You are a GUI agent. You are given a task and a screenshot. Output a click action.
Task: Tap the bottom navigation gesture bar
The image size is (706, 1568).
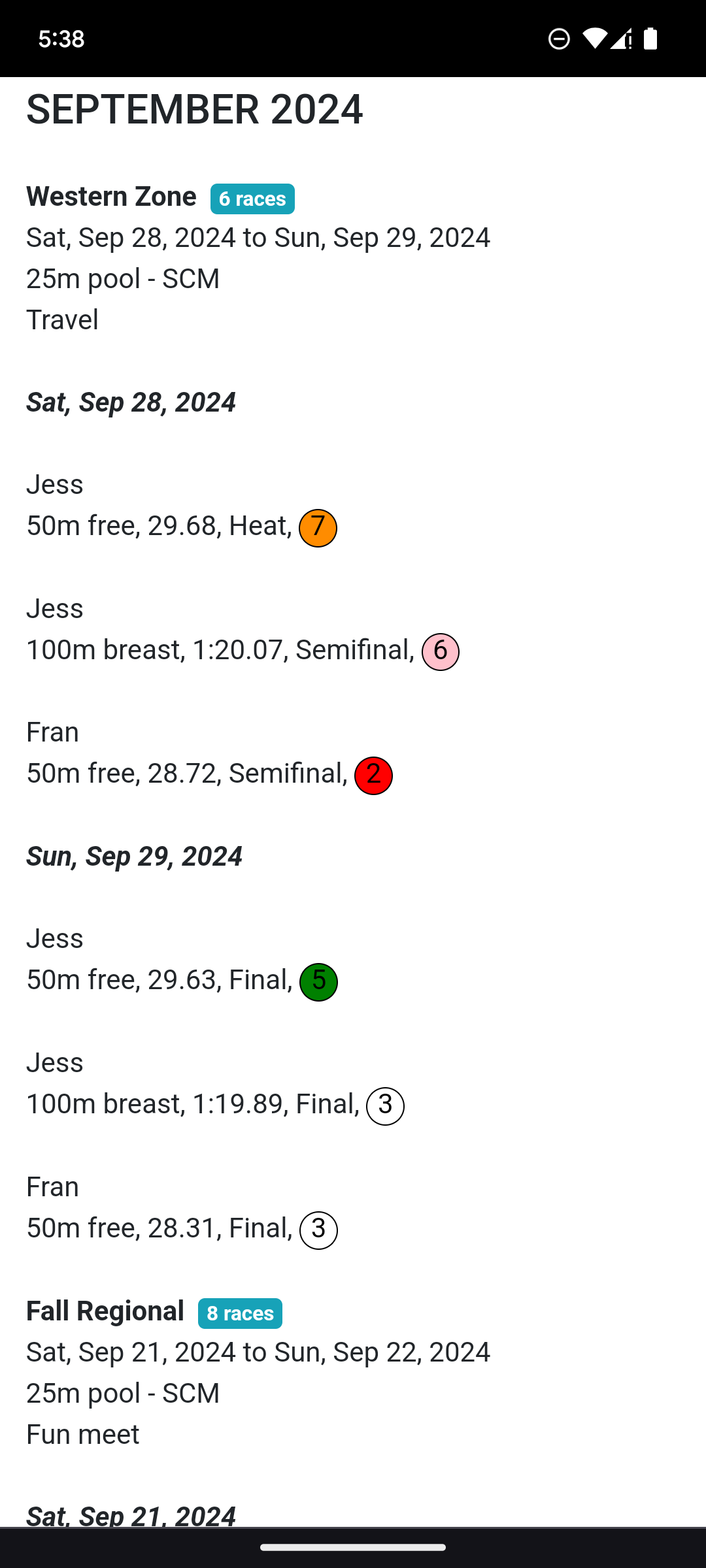pos(353,1547)
